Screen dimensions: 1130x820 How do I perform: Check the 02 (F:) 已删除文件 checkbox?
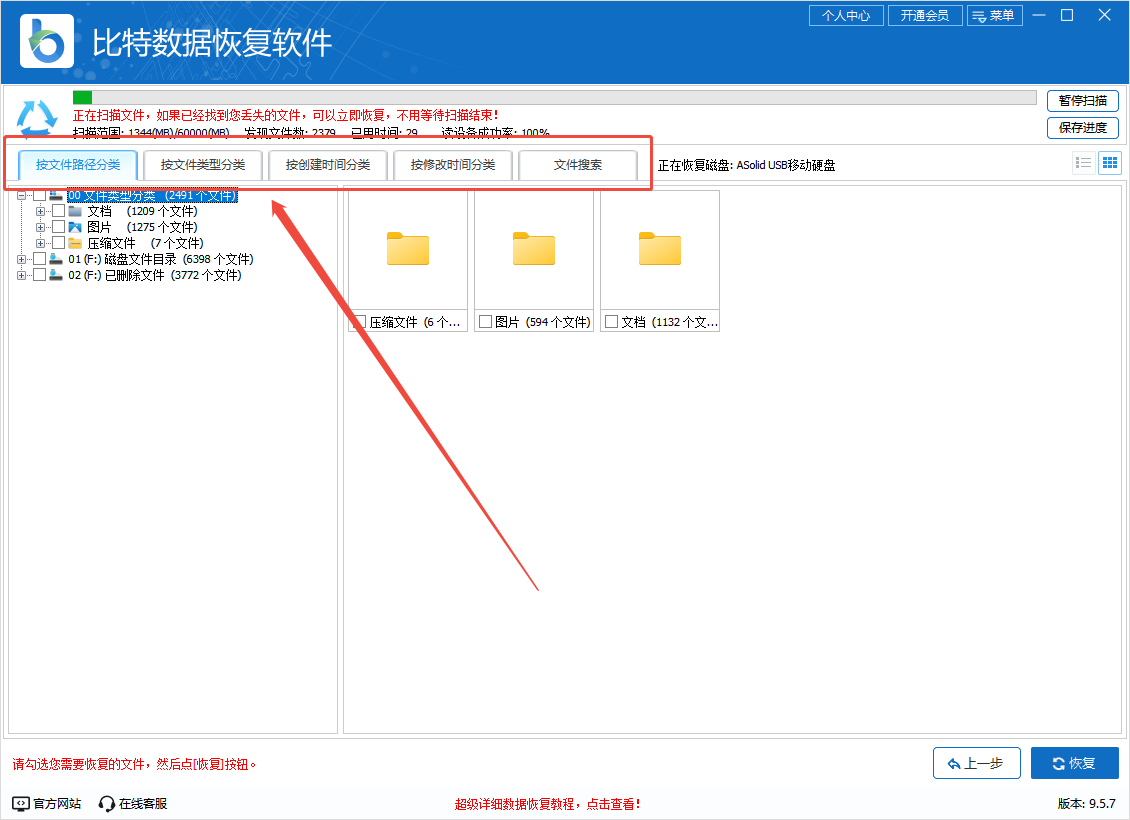pos(40,275)
